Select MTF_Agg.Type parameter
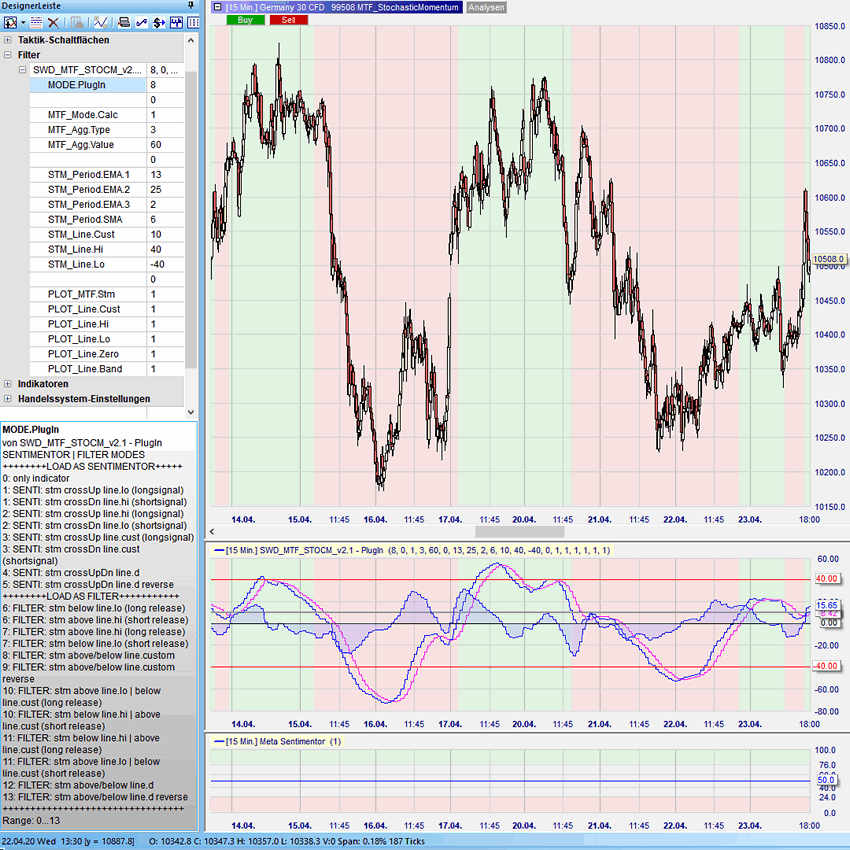 [88, 130]
